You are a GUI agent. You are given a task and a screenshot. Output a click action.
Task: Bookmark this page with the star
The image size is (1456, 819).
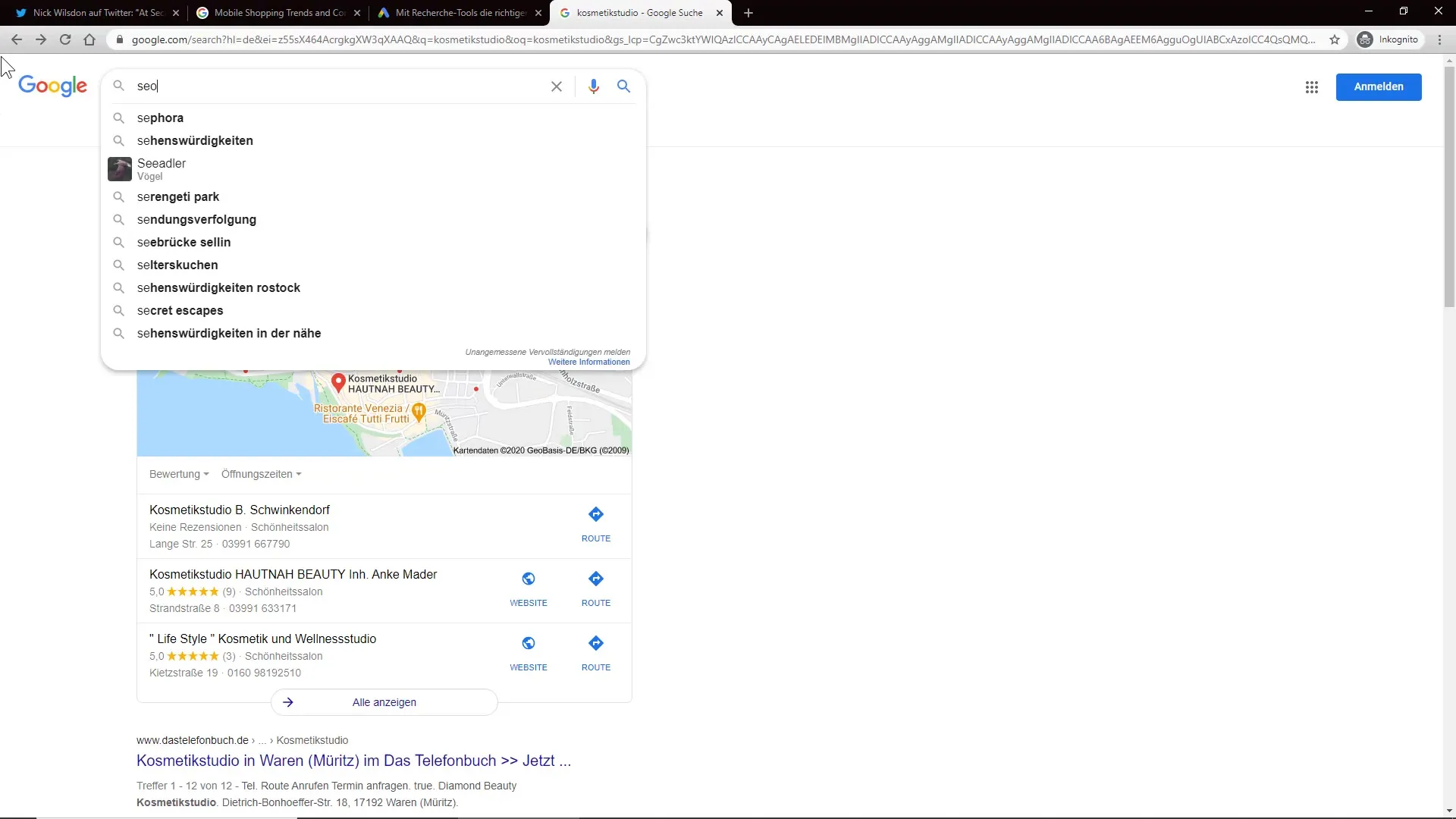tap(1335, 39)
